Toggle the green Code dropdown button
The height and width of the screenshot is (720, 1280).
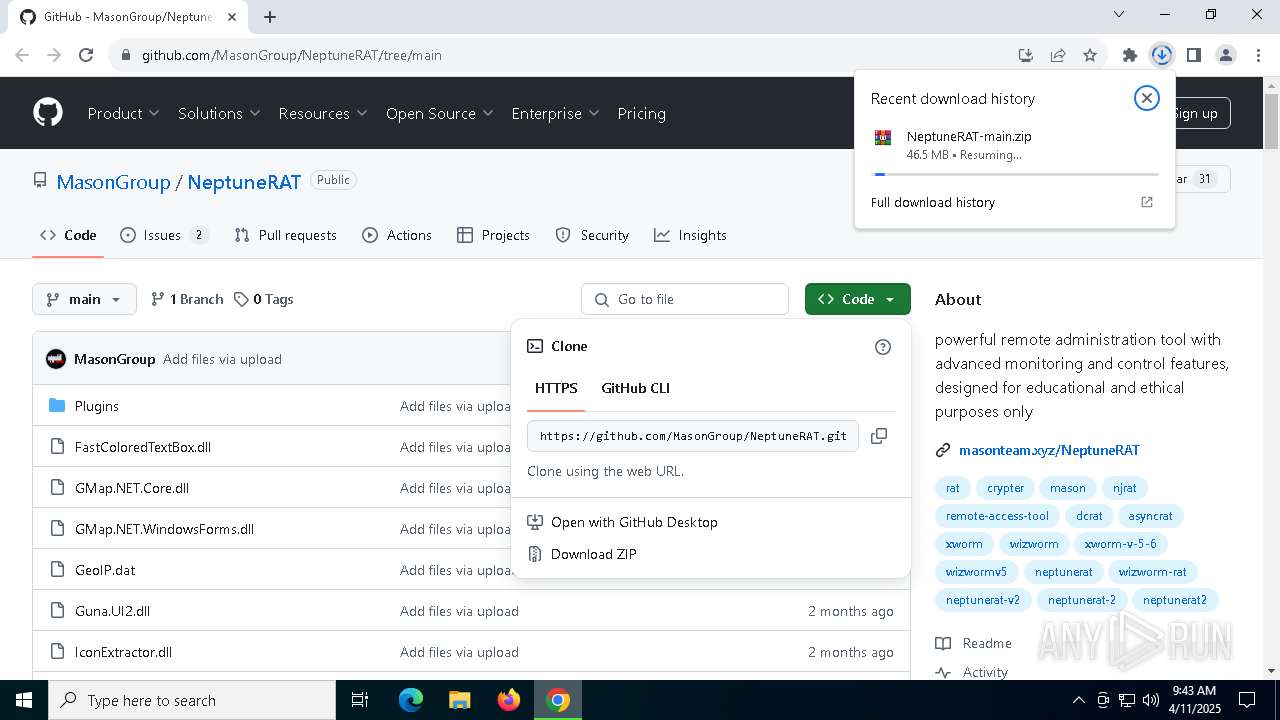857,299
